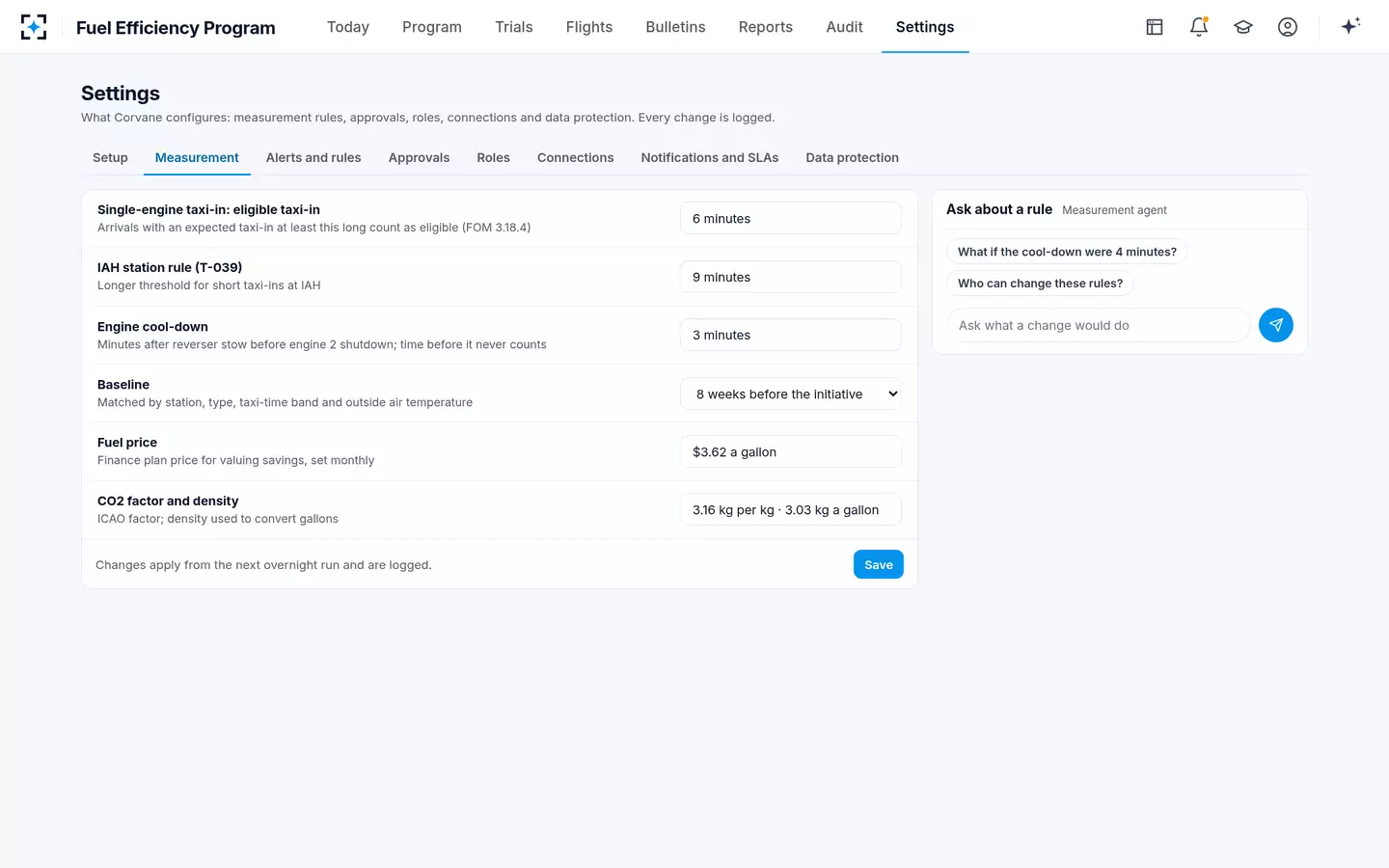This screenshot has width=1389, height=868.
Task: Edit the IAH station rule '9 minutes' field
Action: coord(791,277)
